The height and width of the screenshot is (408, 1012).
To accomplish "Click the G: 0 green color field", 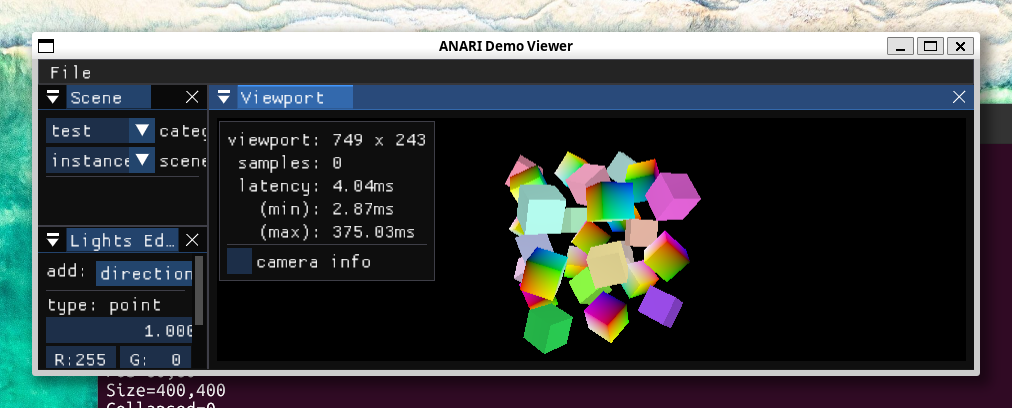I will pos(155,359).
